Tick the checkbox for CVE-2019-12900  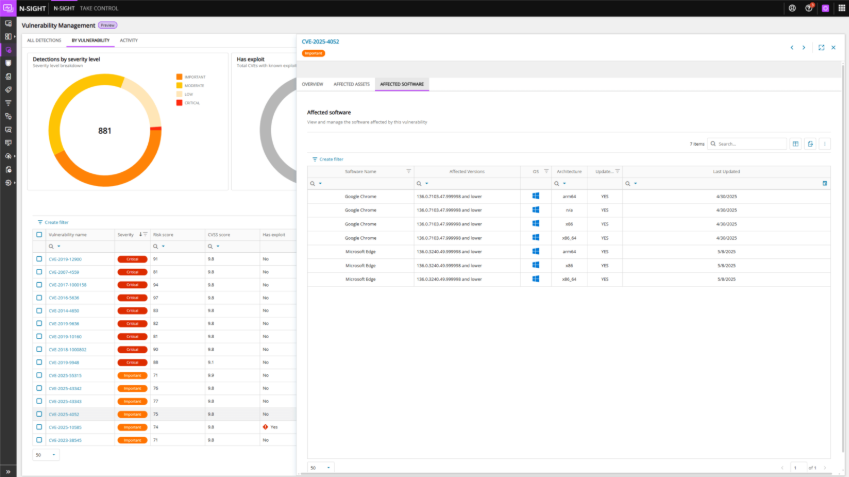[39, 259]
